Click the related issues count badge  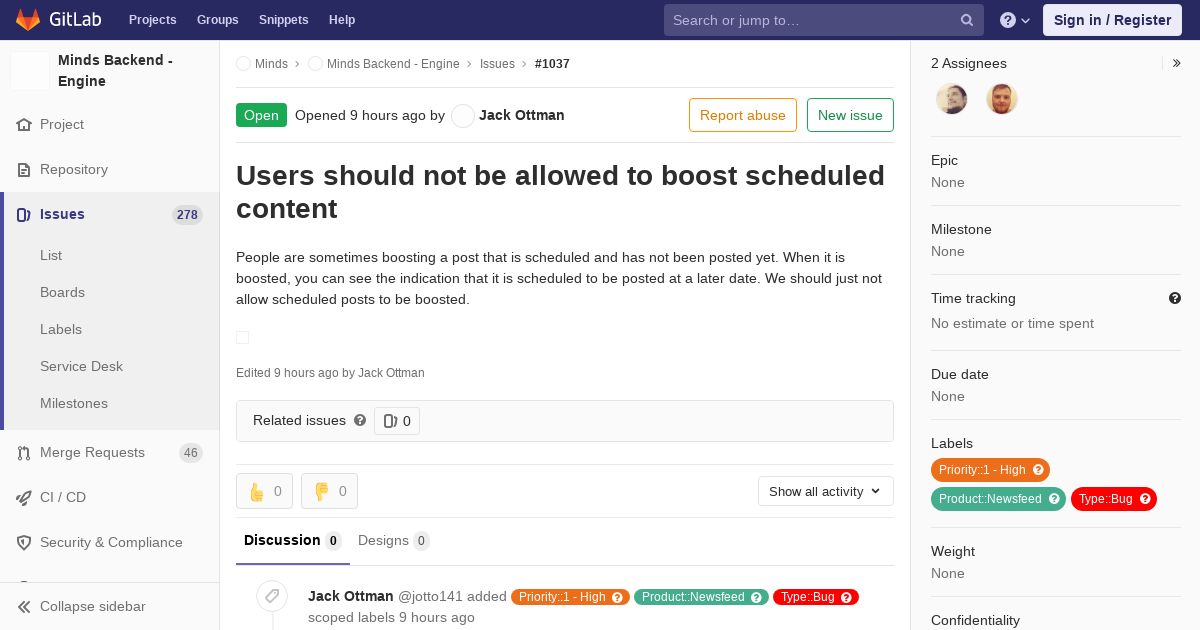tap(397, 421)
